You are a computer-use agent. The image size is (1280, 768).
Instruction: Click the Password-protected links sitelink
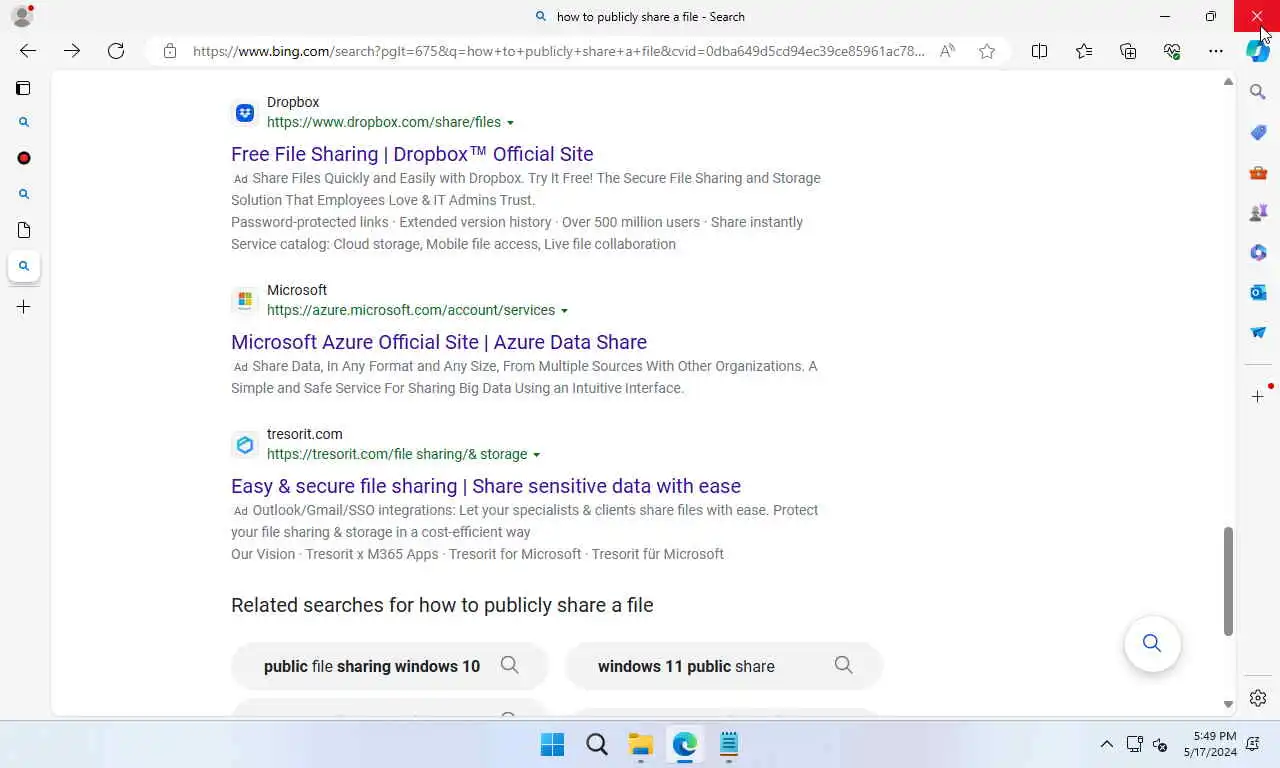309,222
